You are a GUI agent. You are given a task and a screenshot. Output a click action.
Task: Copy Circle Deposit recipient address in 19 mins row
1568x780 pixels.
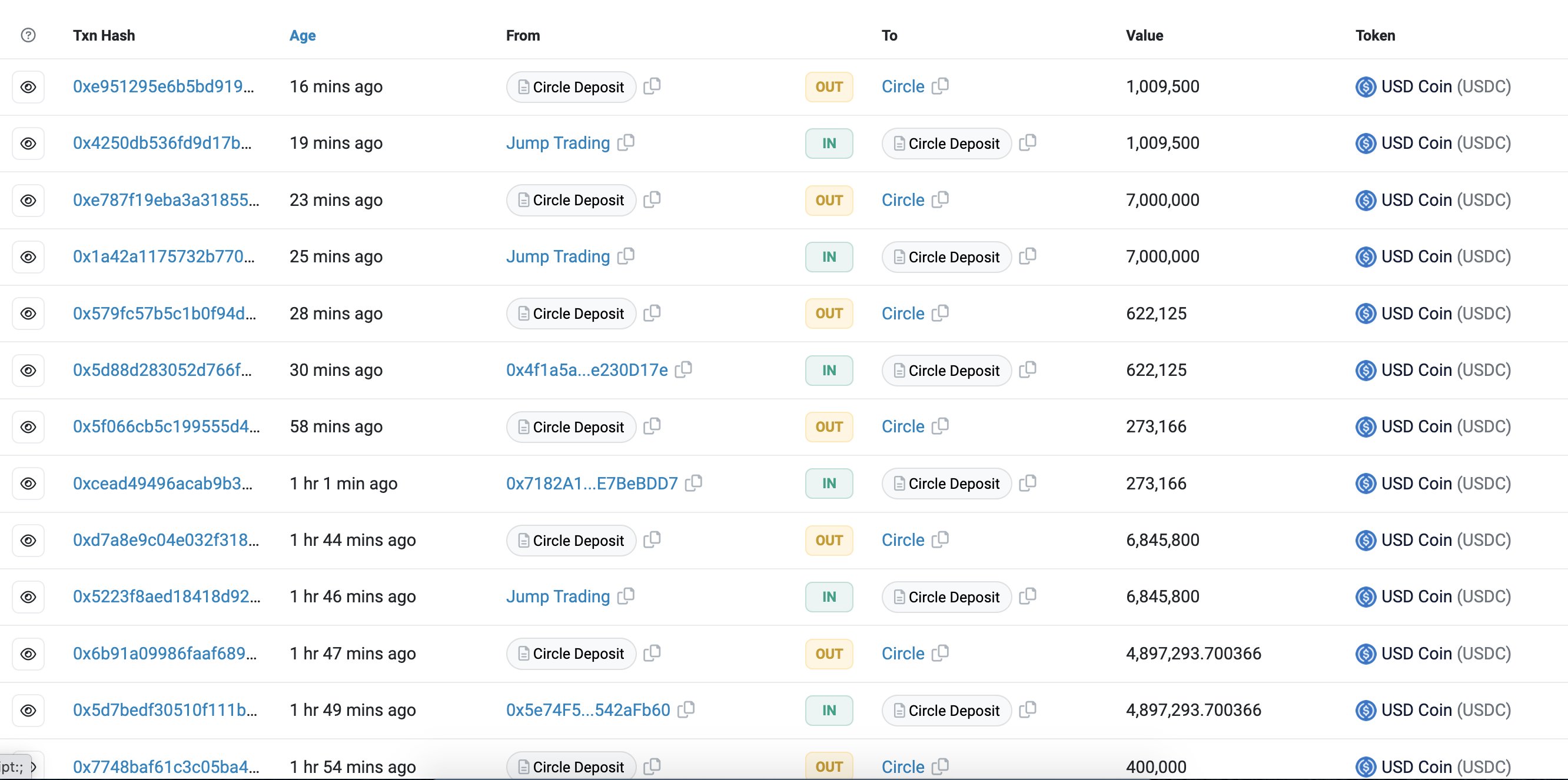tap(1028, 142)
